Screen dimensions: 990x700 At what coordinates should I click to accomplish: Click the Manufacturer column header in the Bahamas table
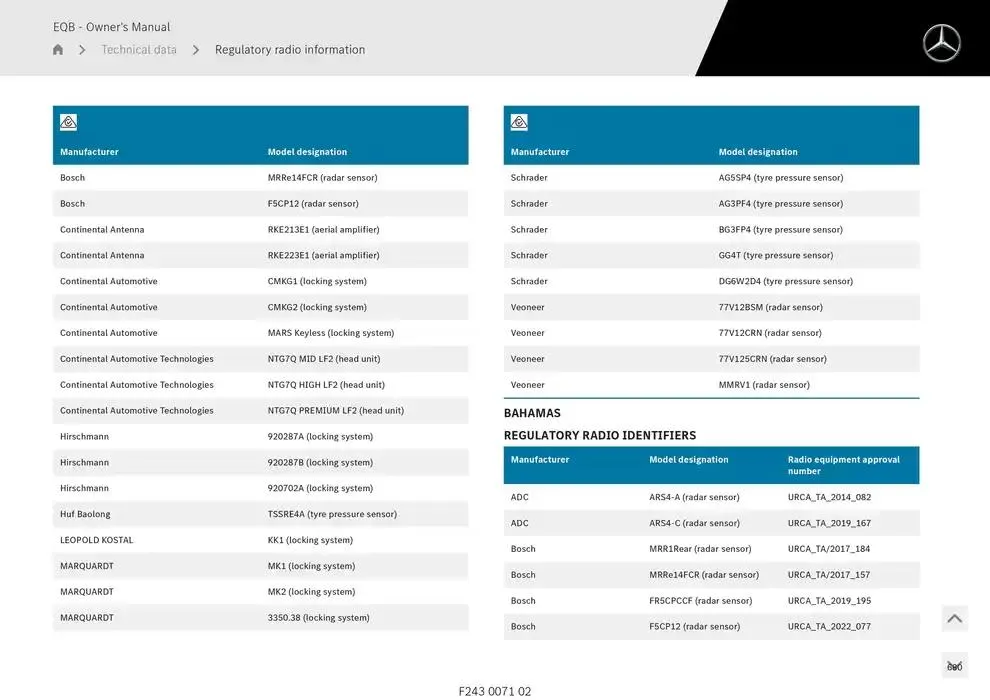pyautogui.click(x=540, y=459)
